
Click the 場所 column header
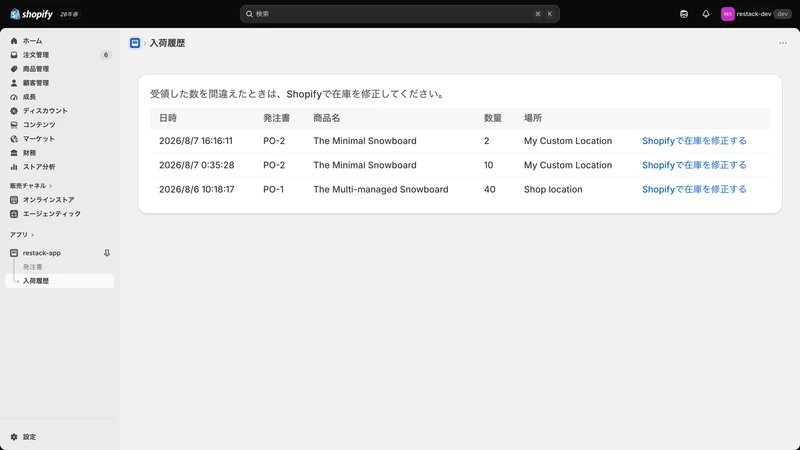click(x=533, y=118)
